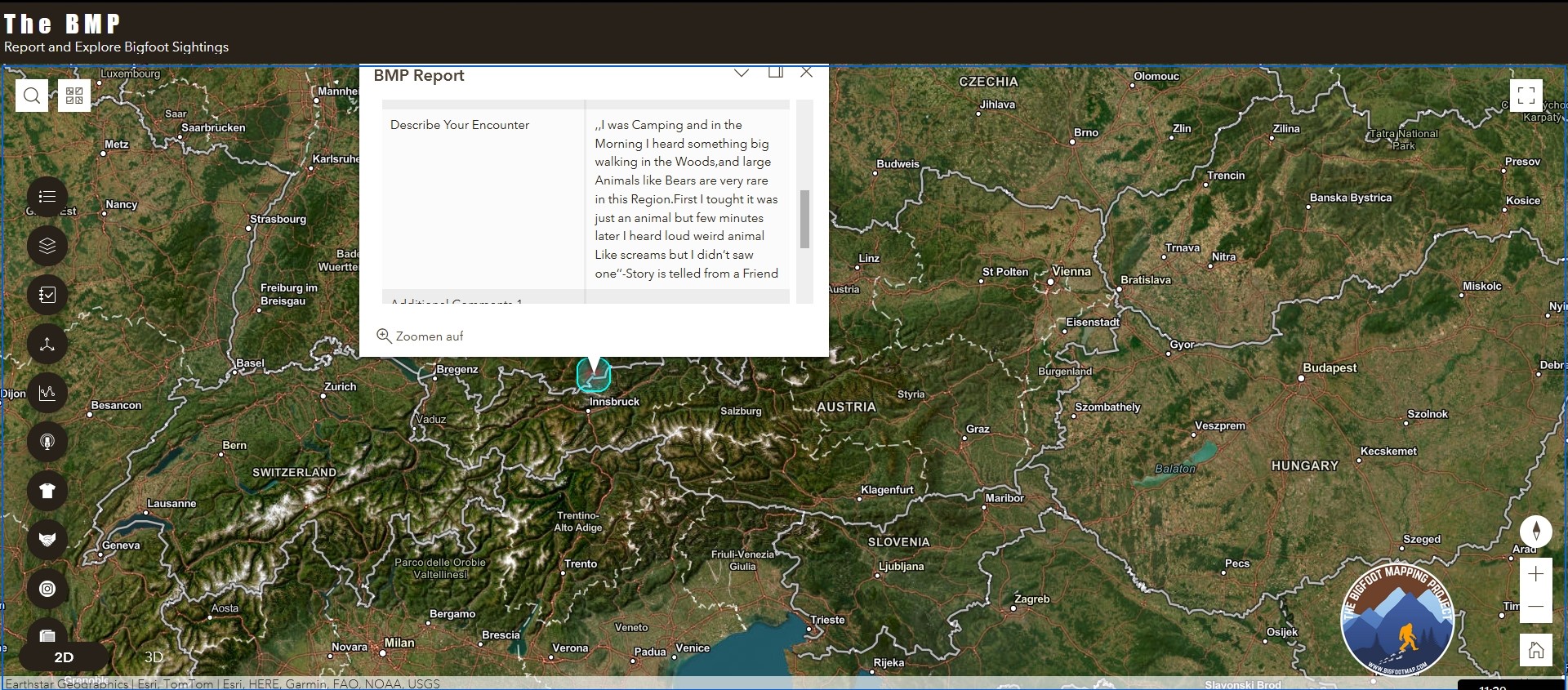This screenshot has width=1568, height=690.
Task: Open the map layers panel
Action: (47, 246)
